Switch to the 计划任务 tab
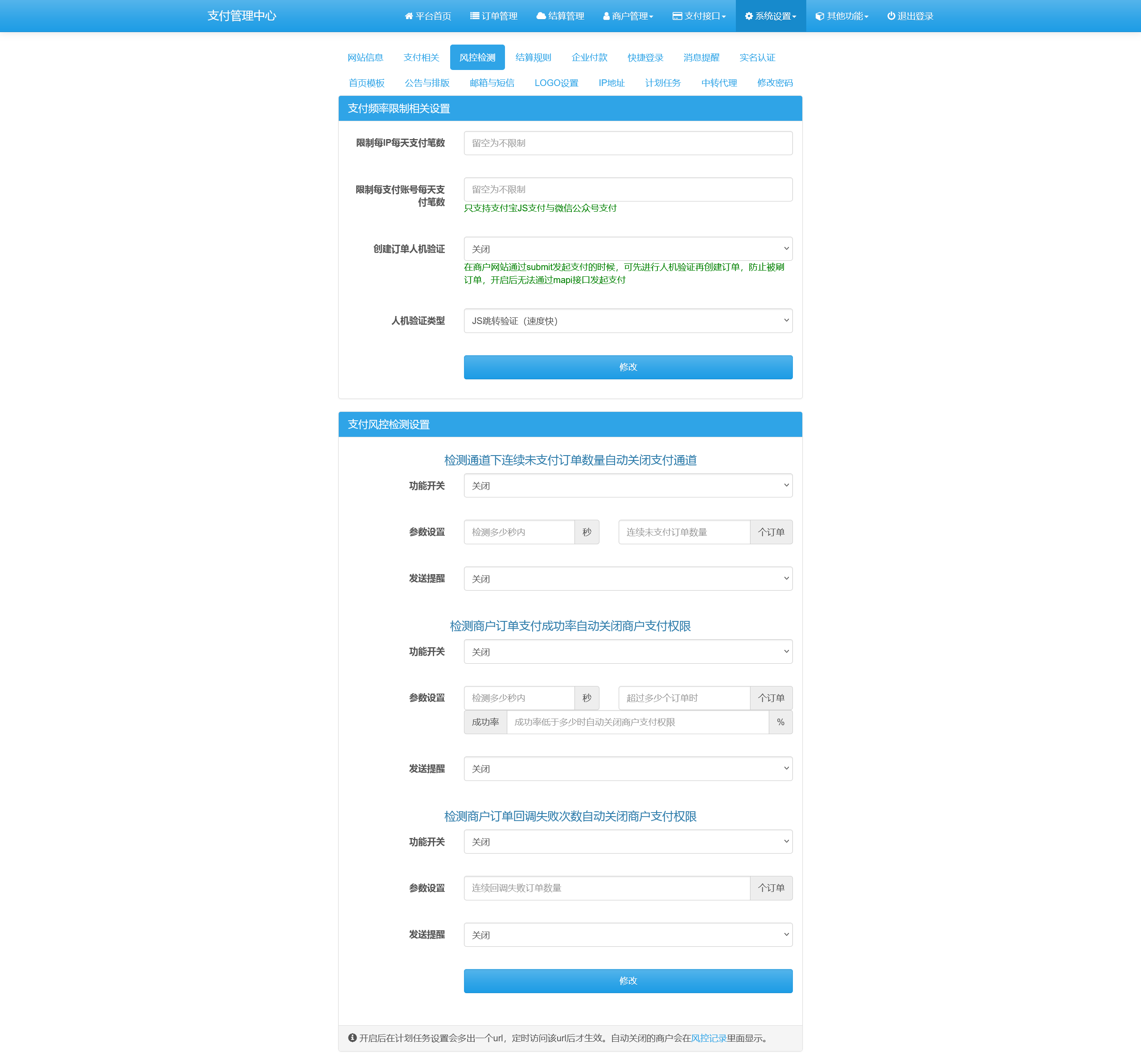This screenshot has width=1141, height=1064. coord(662,82)
